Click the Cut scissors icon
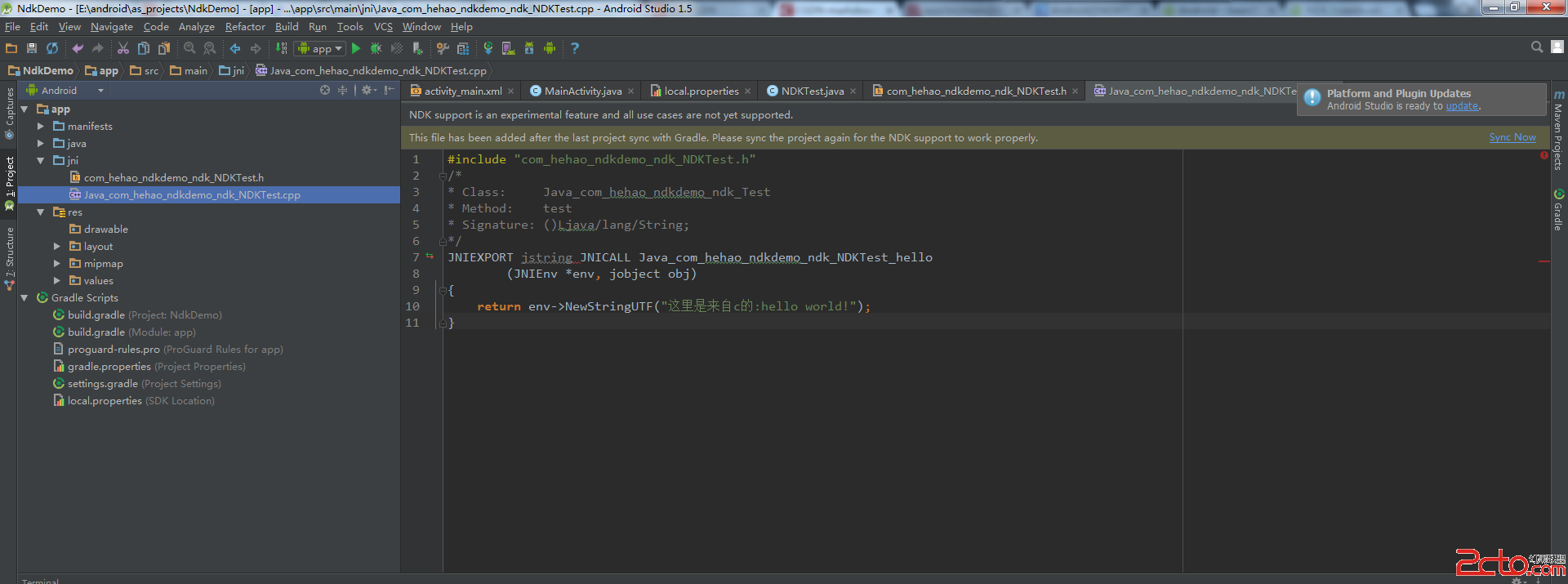Viewport: 1568px width, 584px height. pyautogui.click(x=123, y=49)
